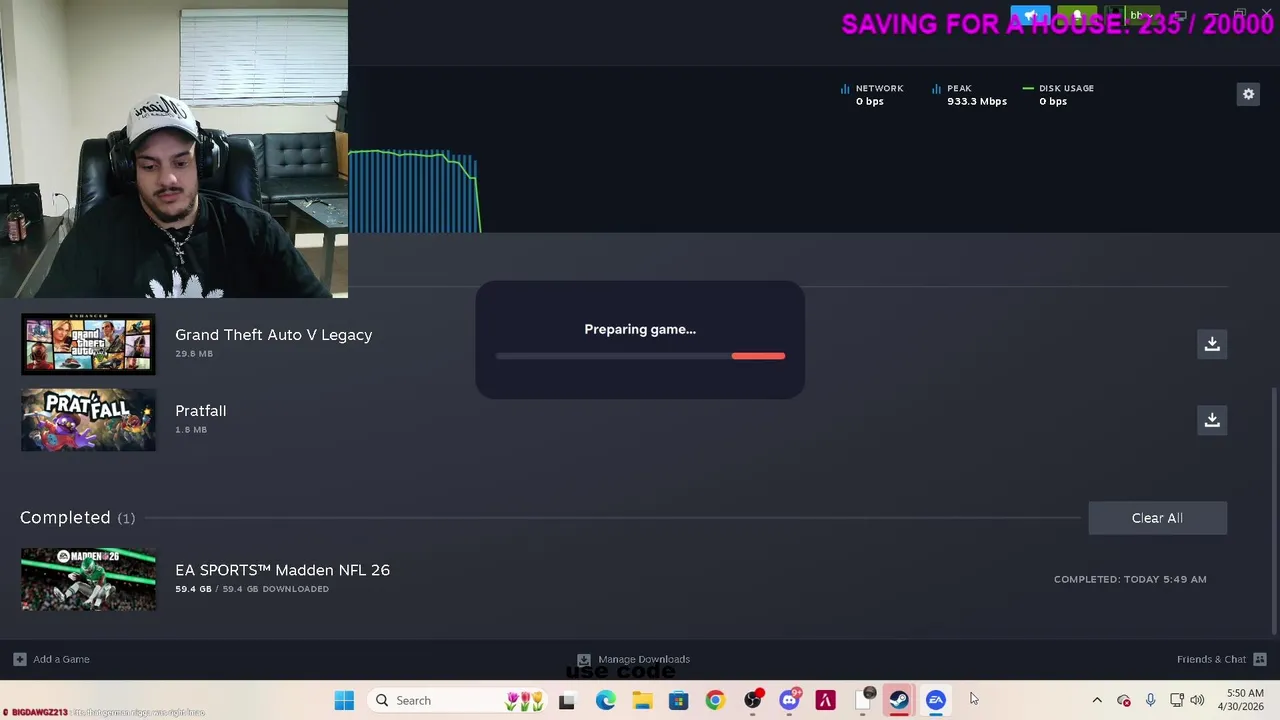
Task: Open network settings from the tray
Action: click(1177, 701)
